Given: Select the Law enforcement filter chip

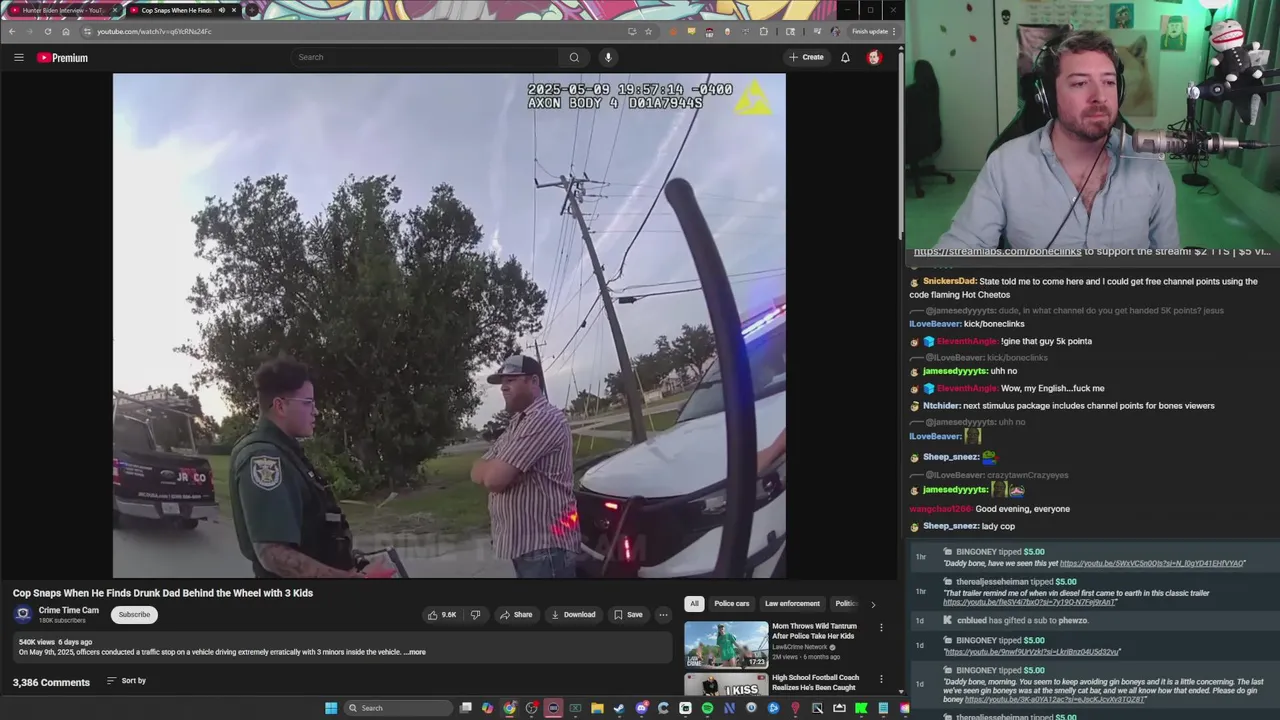Looking at the screenshot, I should tap(792, 604).
